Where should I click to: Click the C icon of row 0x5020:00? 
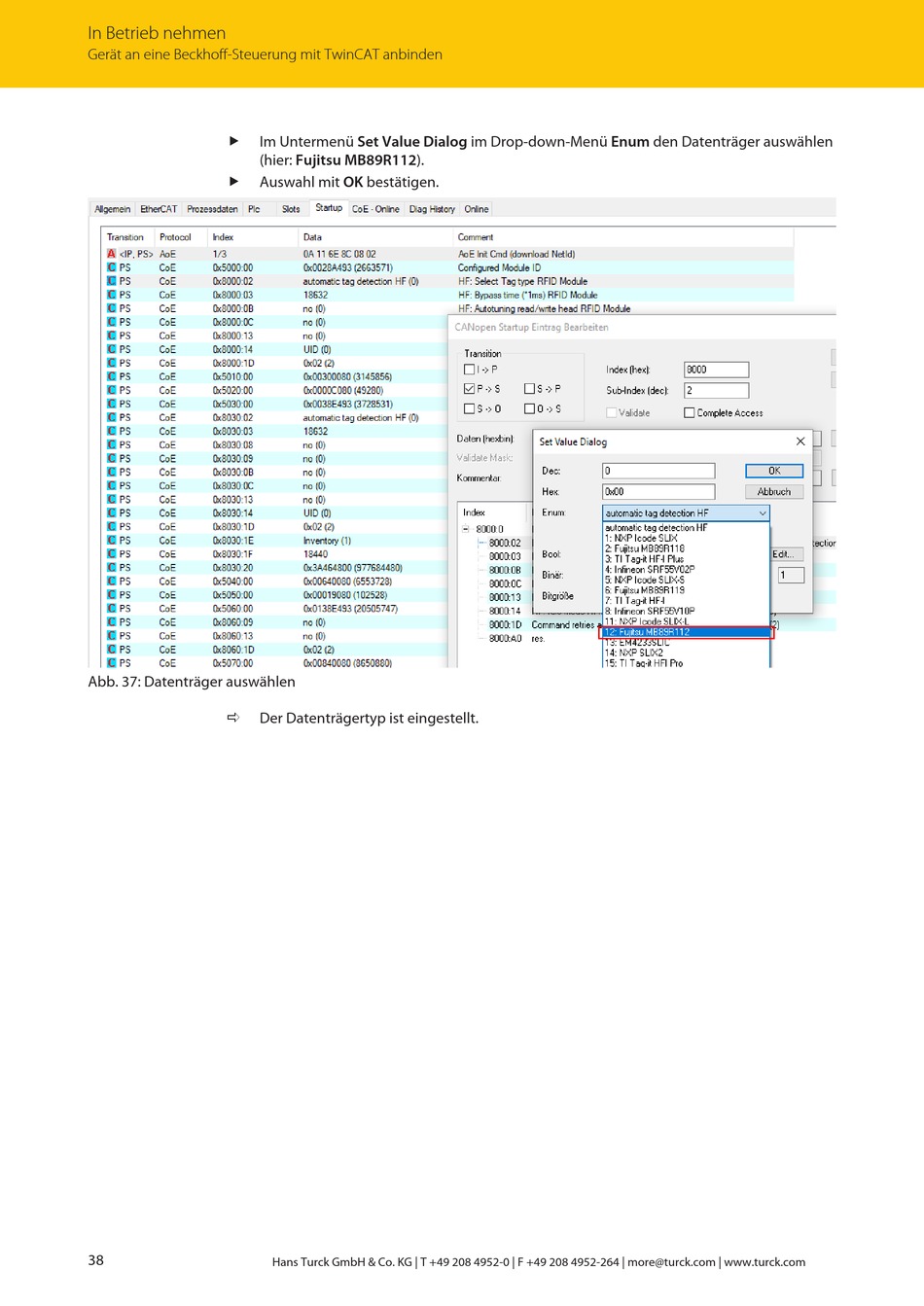point(111,390)
